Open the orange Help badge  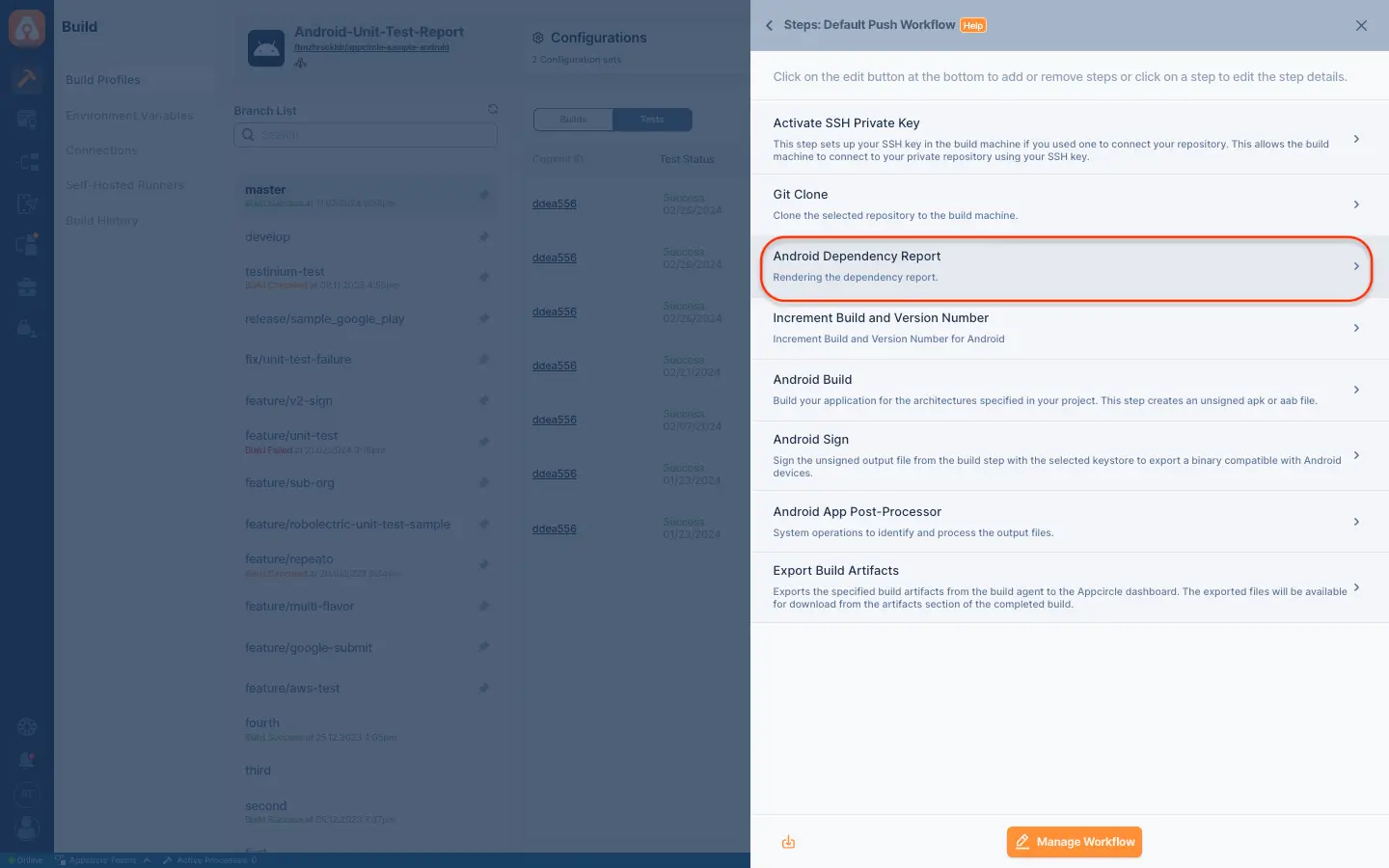[973, 26]
